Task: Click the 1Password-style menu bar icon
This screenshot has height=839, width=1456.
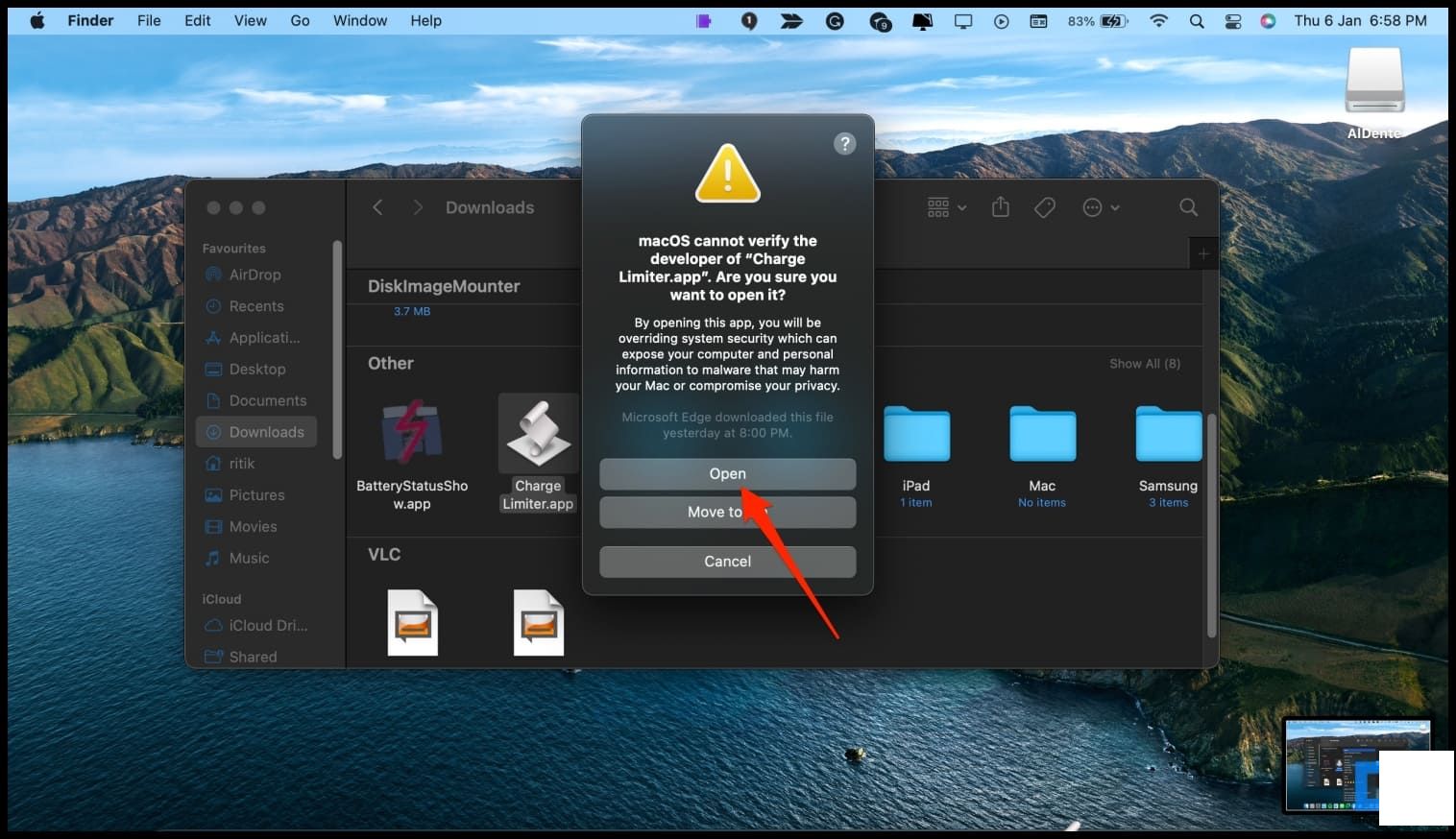Action: tap(749, 20)
